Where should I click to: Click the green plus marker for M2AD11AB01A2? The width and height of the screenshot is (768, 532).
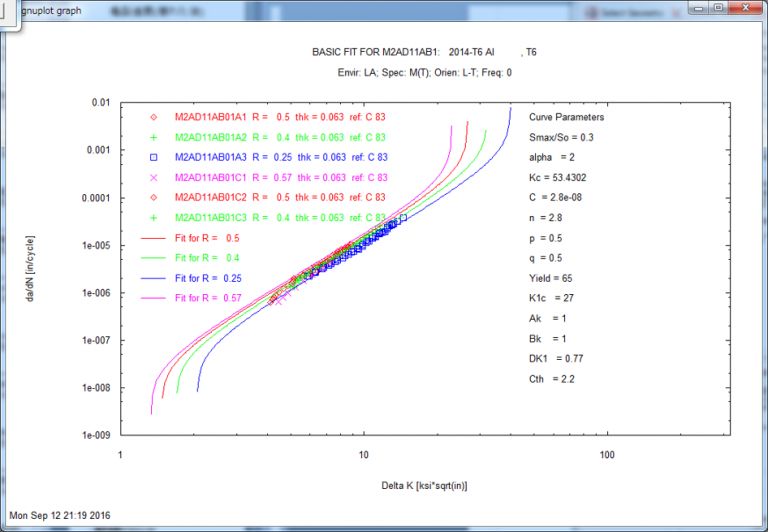[x=154, y=137]
